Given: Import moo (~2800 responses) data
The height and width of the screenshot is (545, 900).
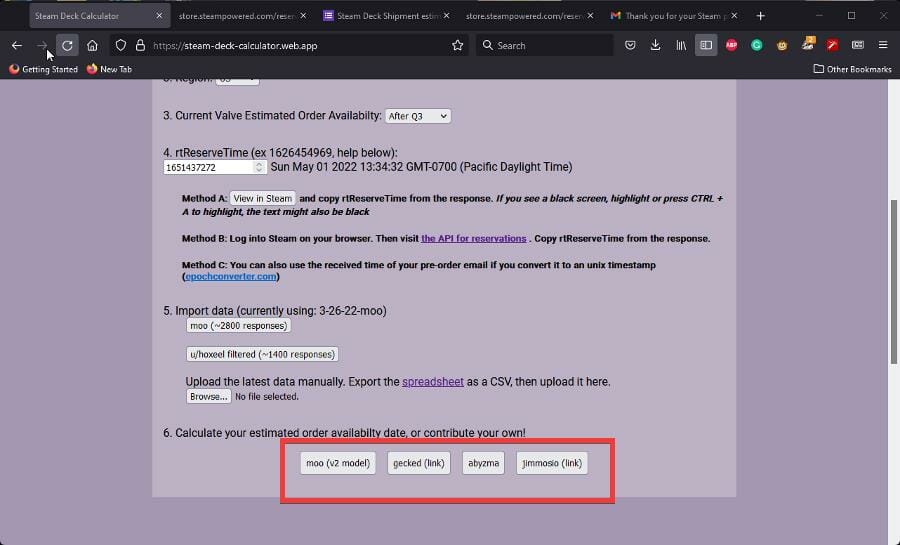Looking at the screenshot, I should click(x=238, y=326).
